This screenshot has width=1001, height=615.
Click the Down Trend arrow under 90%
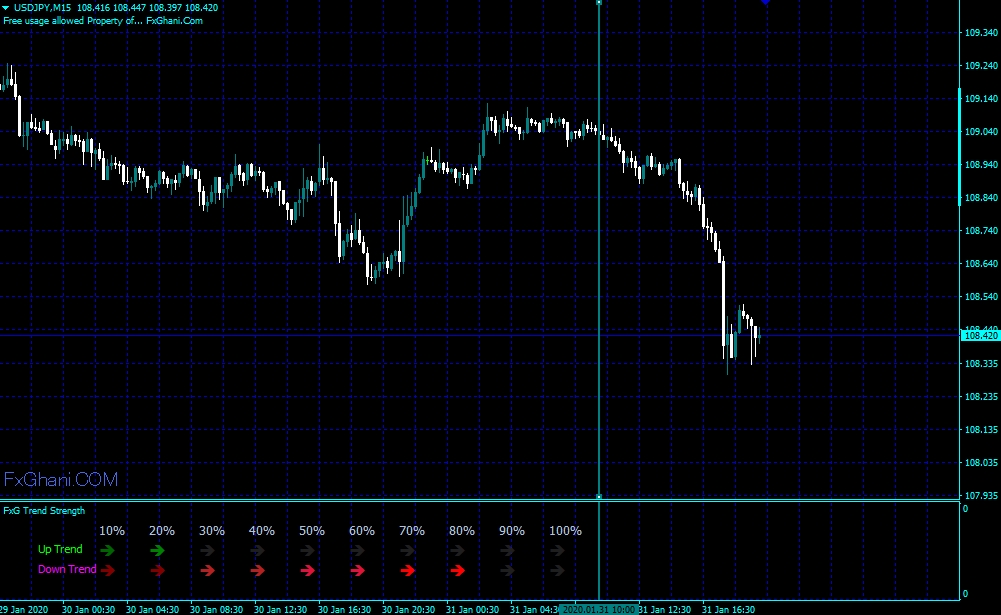(x=507, y=570)
